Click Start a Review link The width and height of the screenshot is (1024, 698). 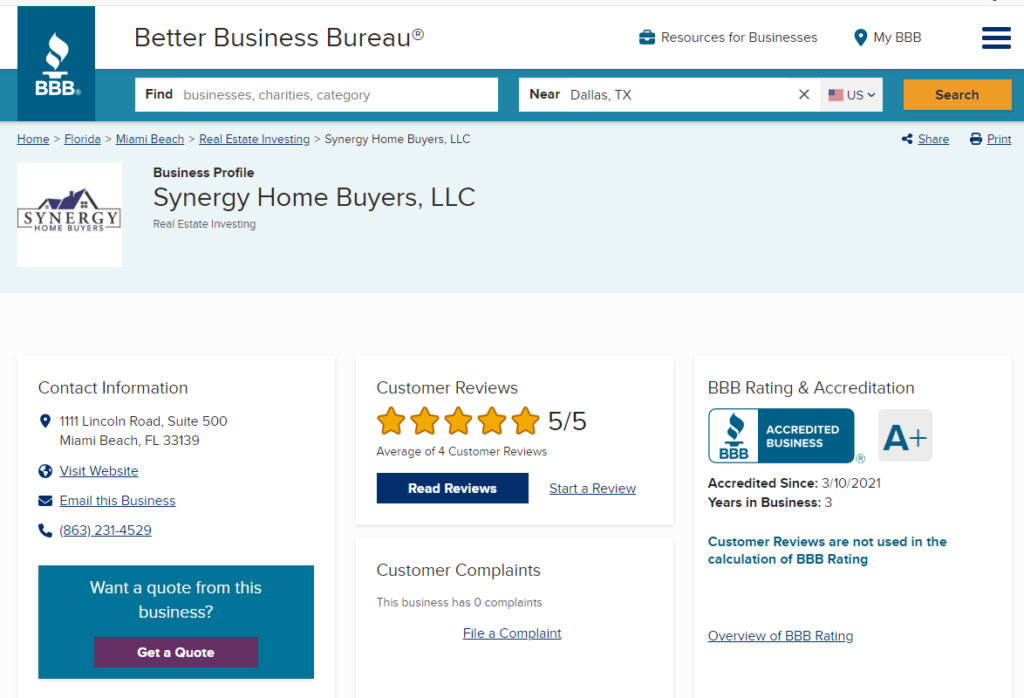pyautogui.click(x=592, y=488)
